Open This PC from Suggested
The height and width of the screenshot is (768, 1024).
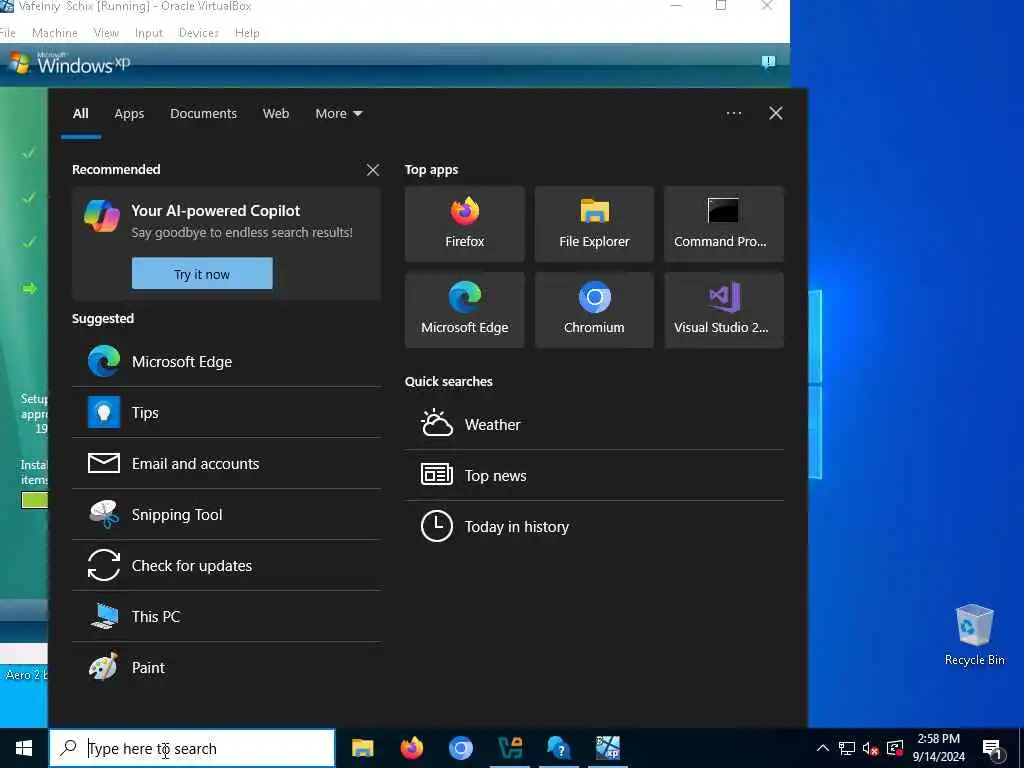pyautogui.click(x=226, y=616)
